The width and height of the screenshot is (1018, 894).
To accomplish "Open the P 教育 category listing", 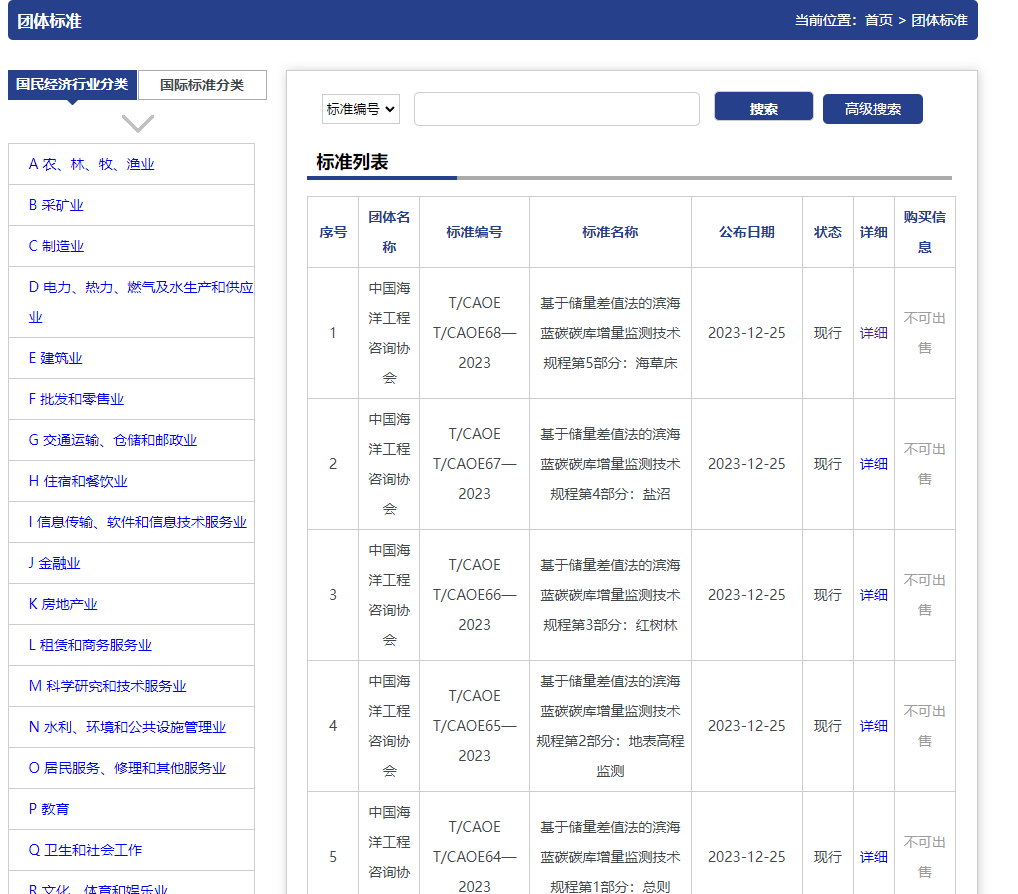I will (53, 809).
